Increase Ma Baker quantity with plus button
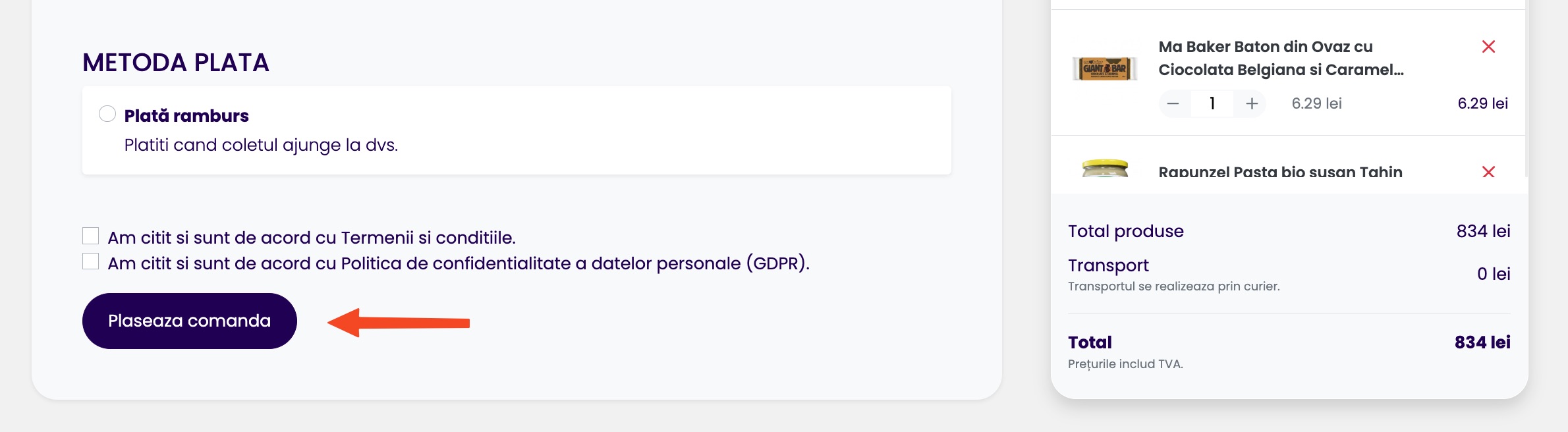This screenshot has height=432, width=1568. (x=1252, y=103)
